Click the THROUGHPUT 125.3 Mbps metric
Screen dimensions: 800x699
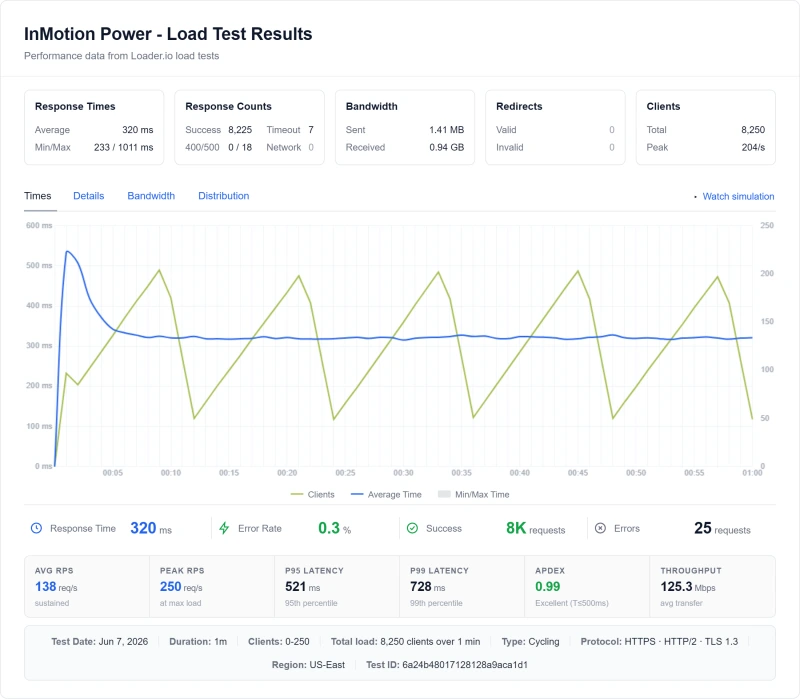pyautogui.click(x=688, y=587)
